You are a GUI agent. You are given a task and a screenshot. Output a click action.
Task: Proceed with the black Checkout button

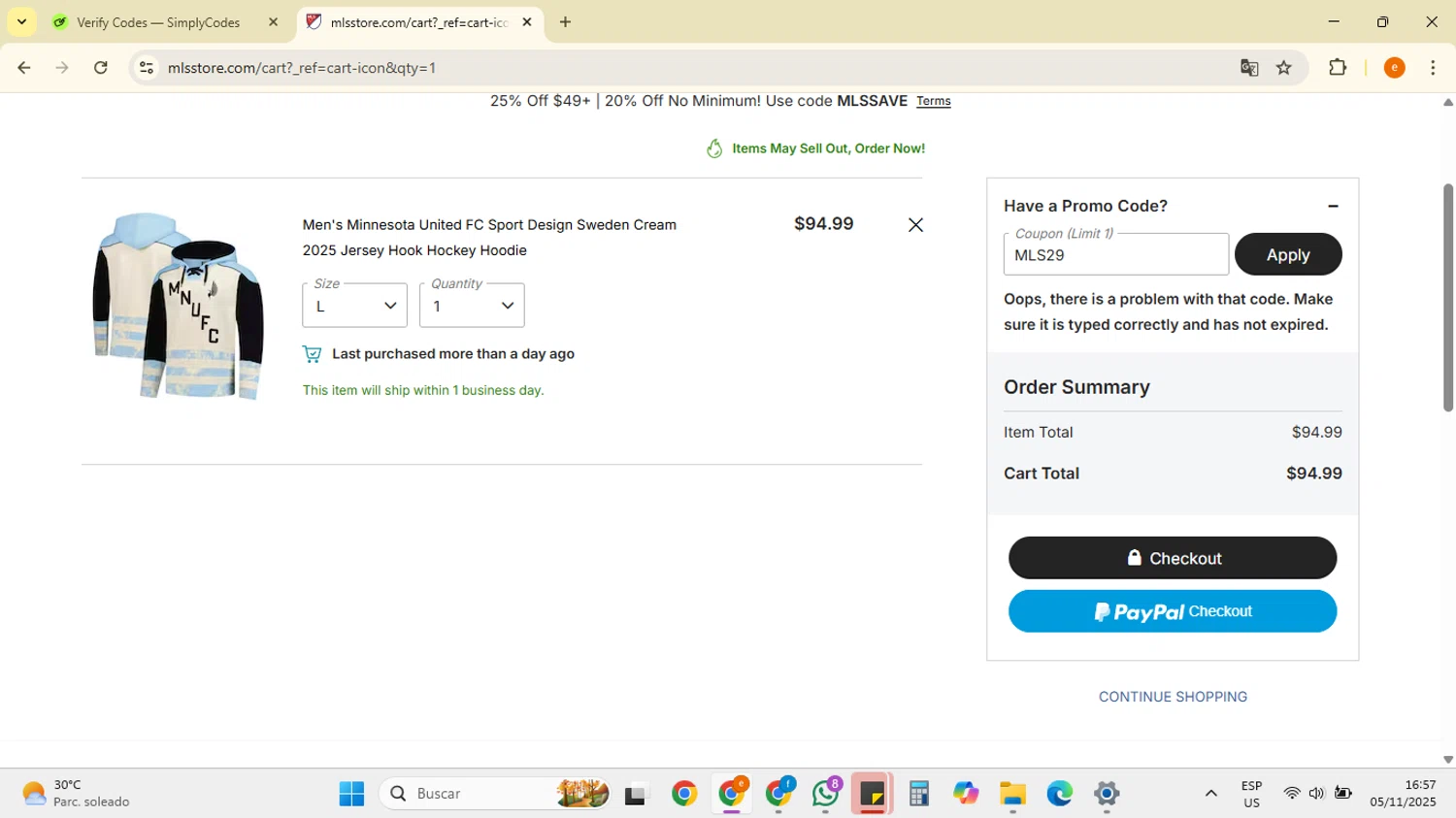1173,558
